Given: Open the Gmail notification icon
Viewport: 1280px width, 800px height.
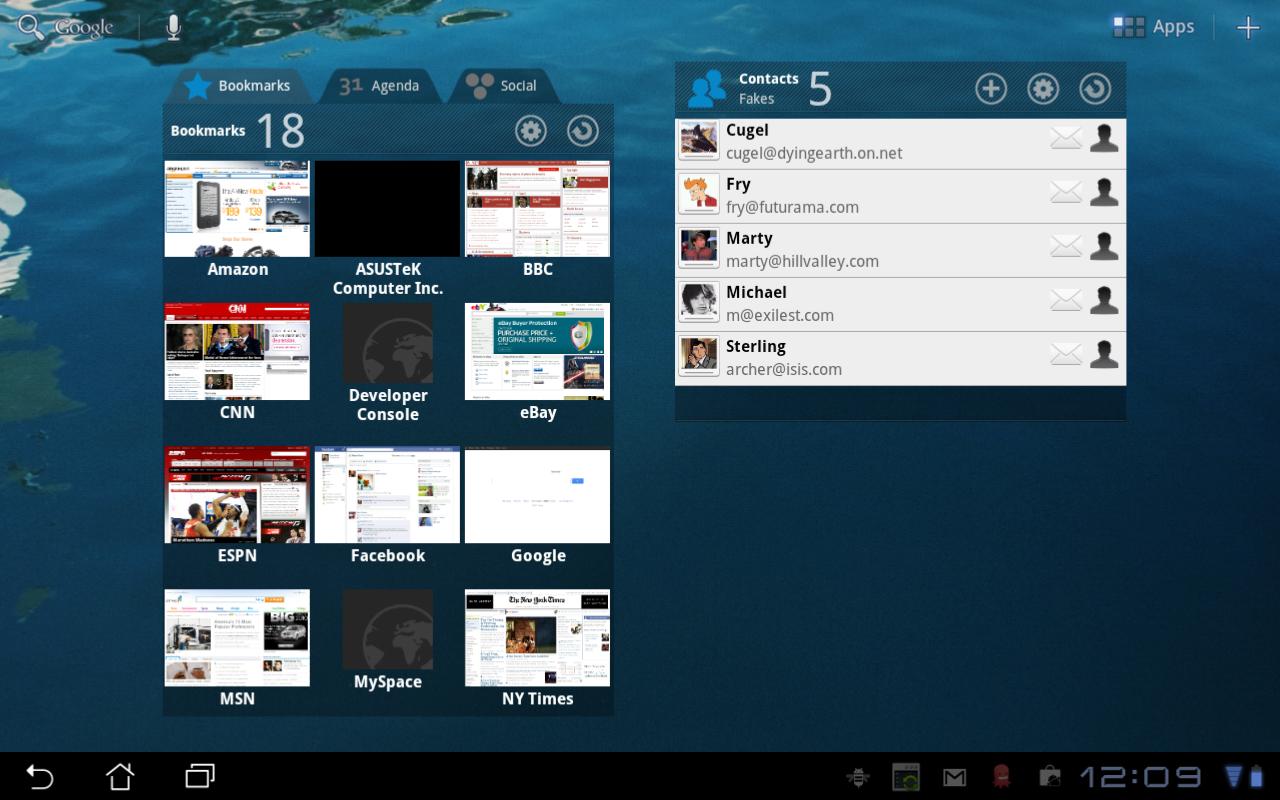Looking at the screenshot, I should point(954,777).
